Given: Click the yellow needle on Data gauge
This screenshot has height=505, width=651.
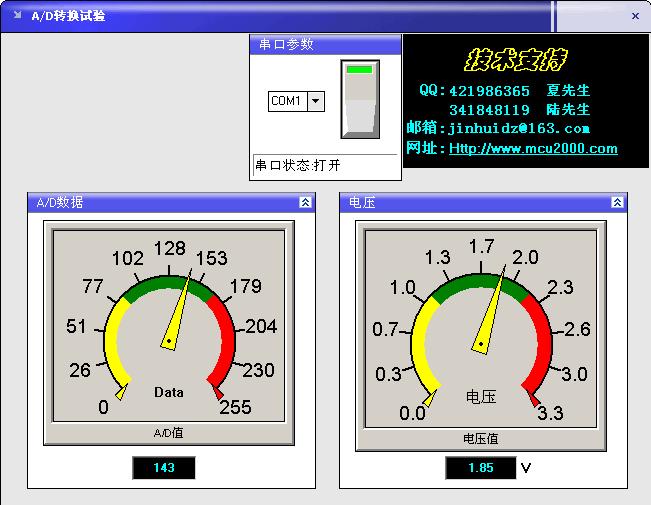Looking at the screenshot, I should [177, 311].
